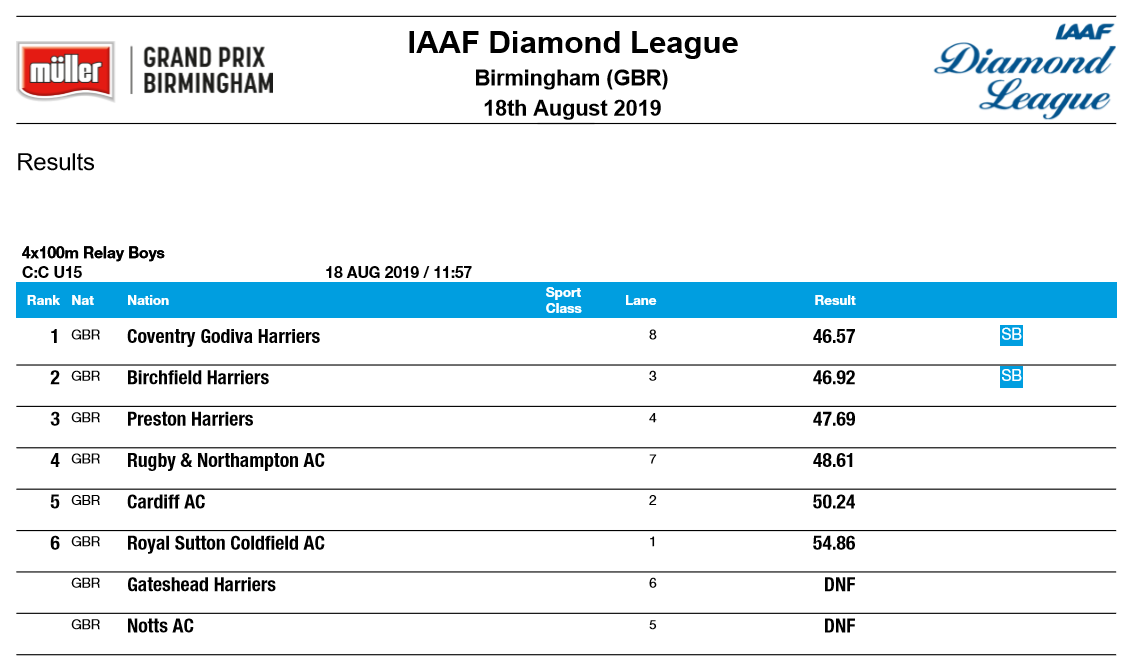Click the SB badge for Birchfield Harriers

(1011, 376)
